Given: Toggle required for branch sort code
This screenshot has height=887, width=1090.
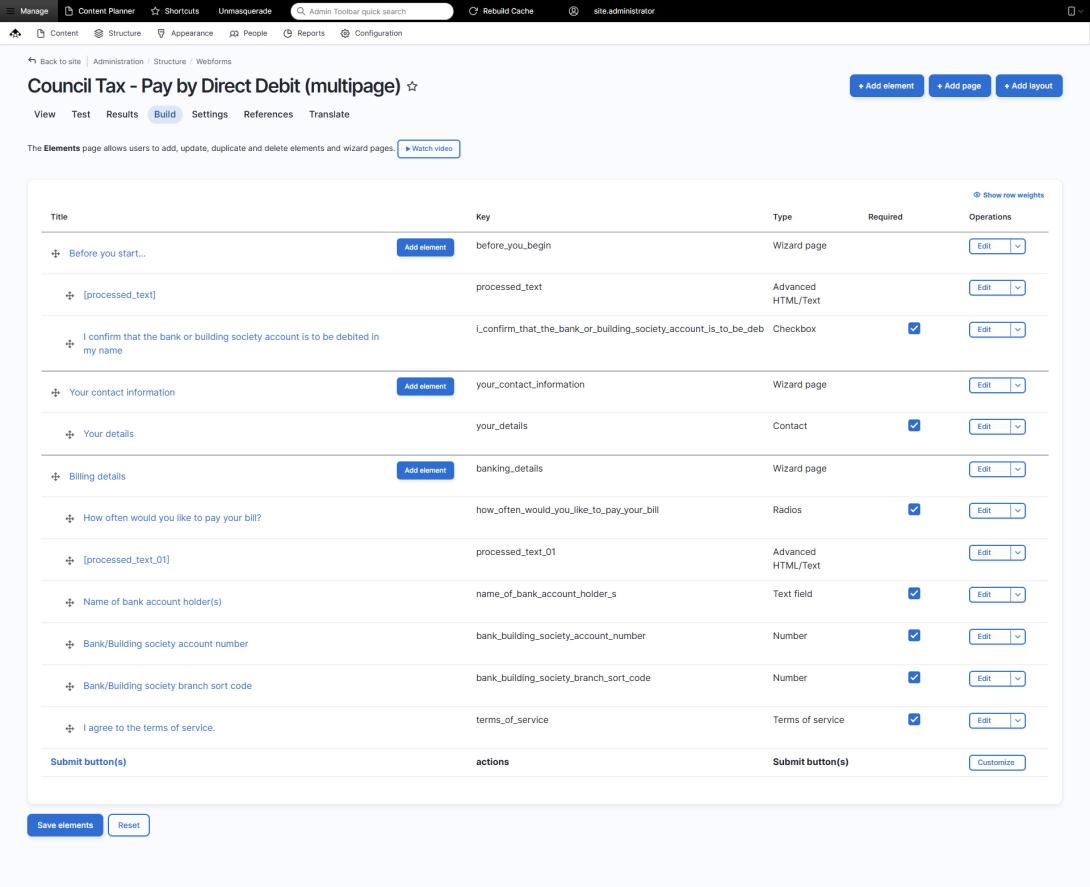Looking at the screenshot, I should pyautogui.click(x=914, y=678).
